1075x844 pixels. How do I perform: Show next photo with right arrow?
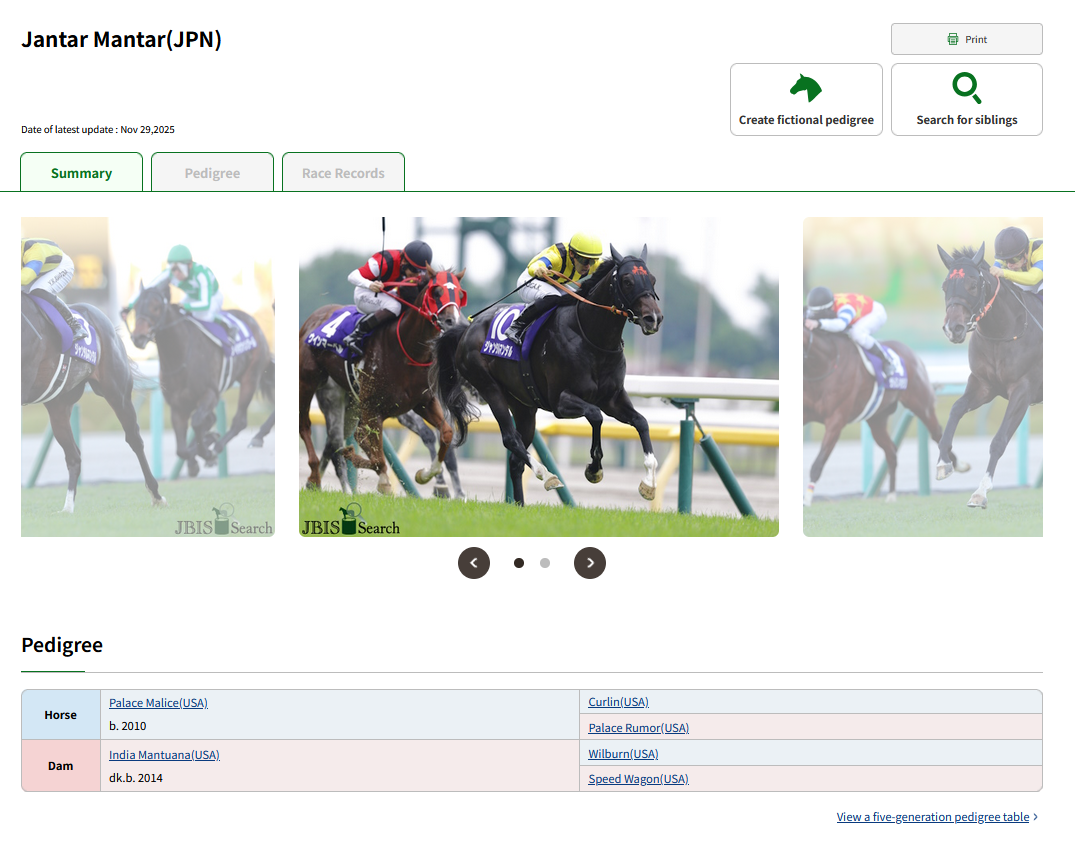590,563
